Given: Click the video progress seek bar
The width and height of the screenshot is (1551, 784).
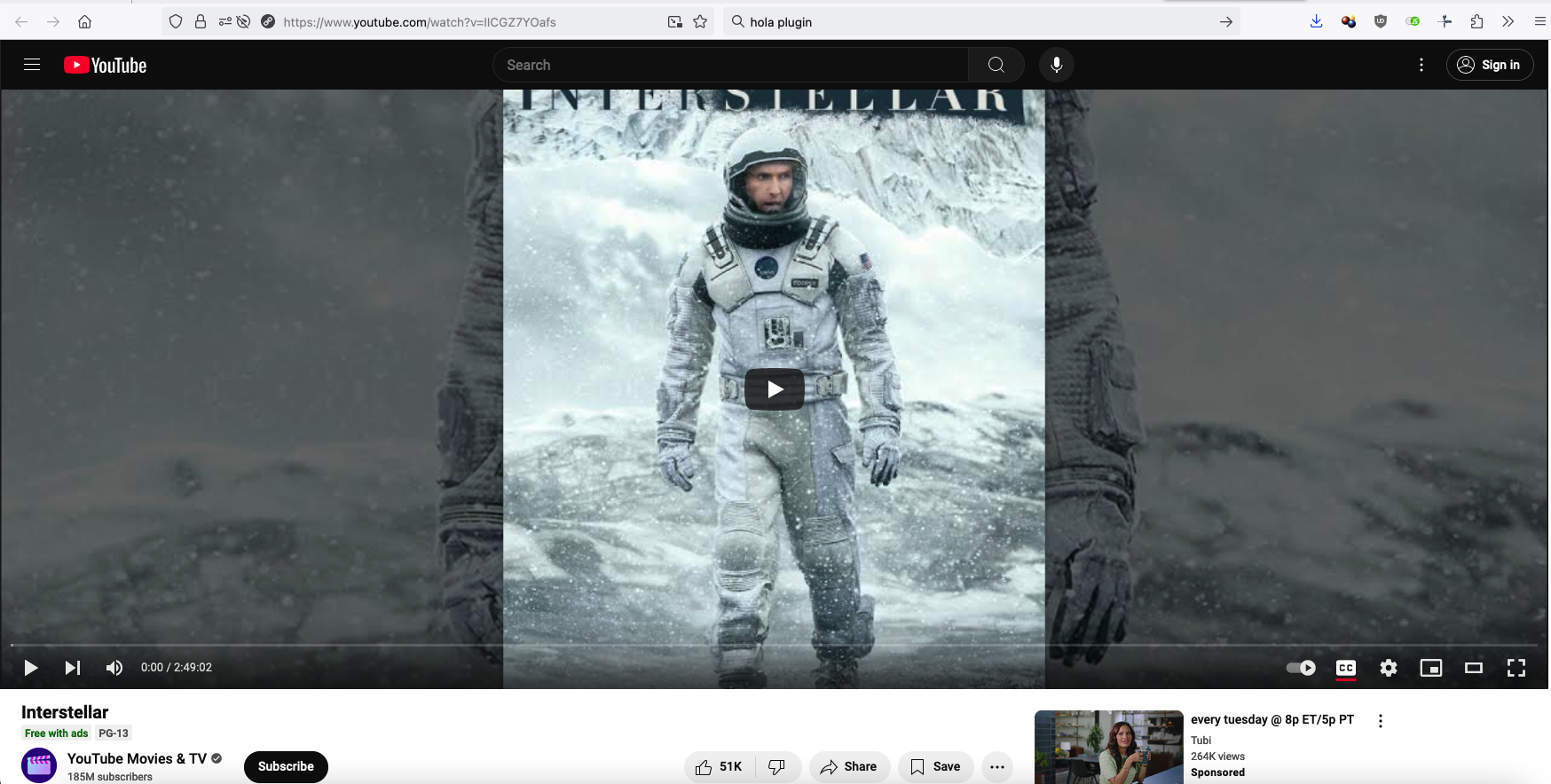Looking at the screenshot, I should click(x=774, y=645).
